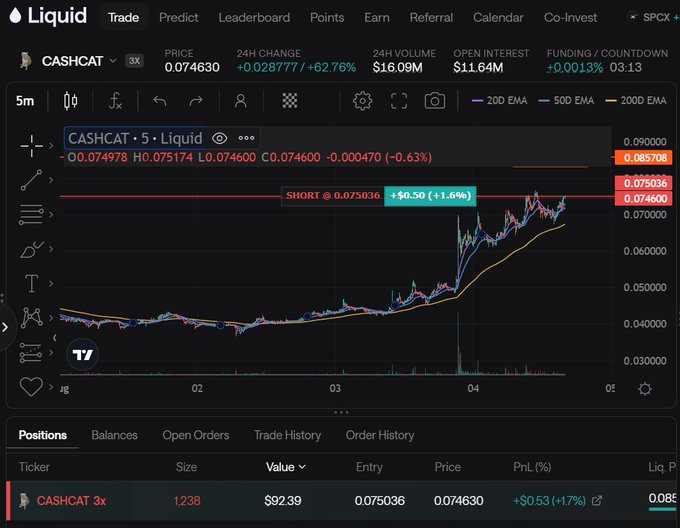Viewport: 680px width, 528px height.
Task: Redo the last chart action
Action: (196, 101)
